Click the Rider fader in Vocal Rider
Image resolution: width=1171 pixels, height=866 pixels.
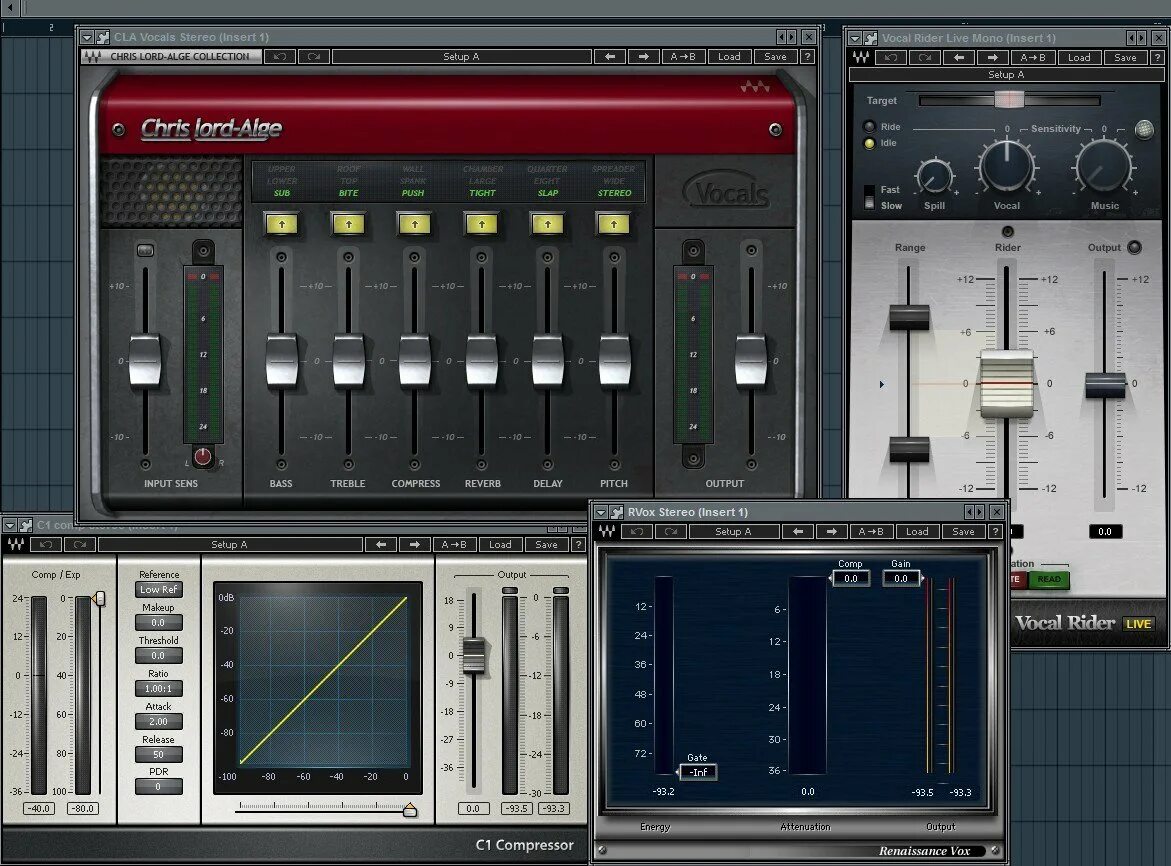click(x=1007, y=383)
